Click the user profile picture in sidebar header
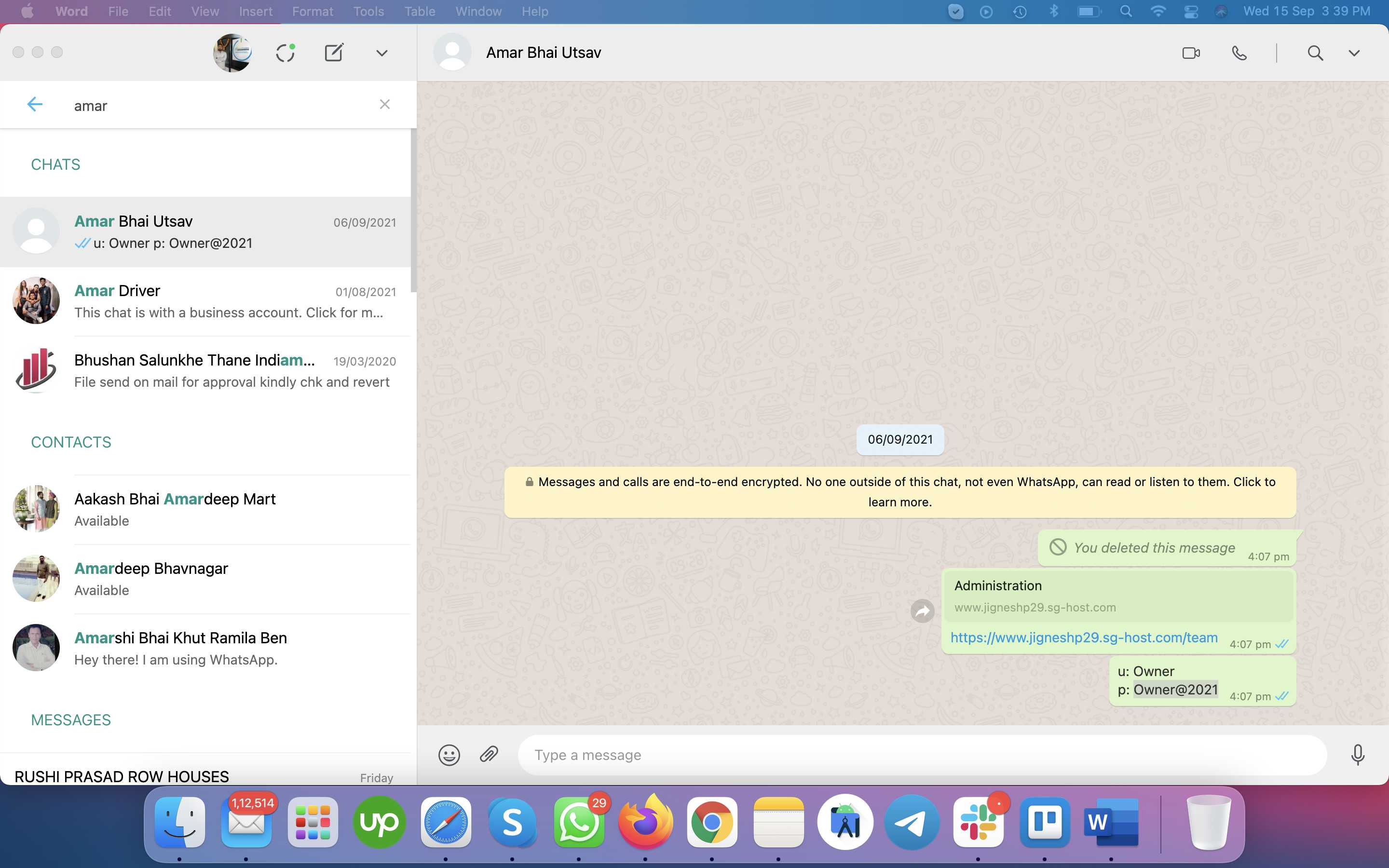Screen dimensions: 1389x868 click(x=232, y=53)
